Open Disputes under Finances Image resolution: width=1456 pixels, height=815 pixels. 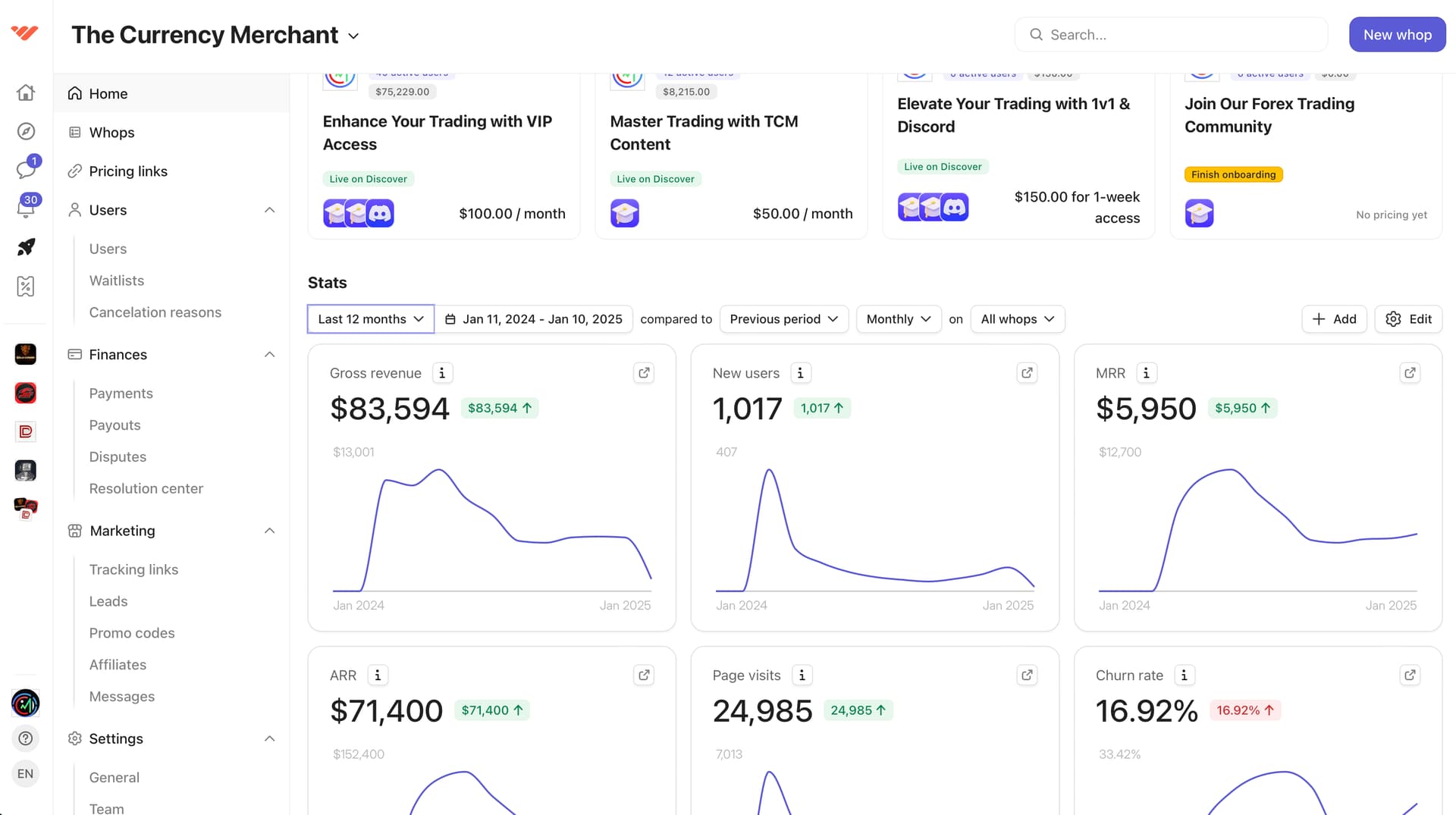pos(118,457)
